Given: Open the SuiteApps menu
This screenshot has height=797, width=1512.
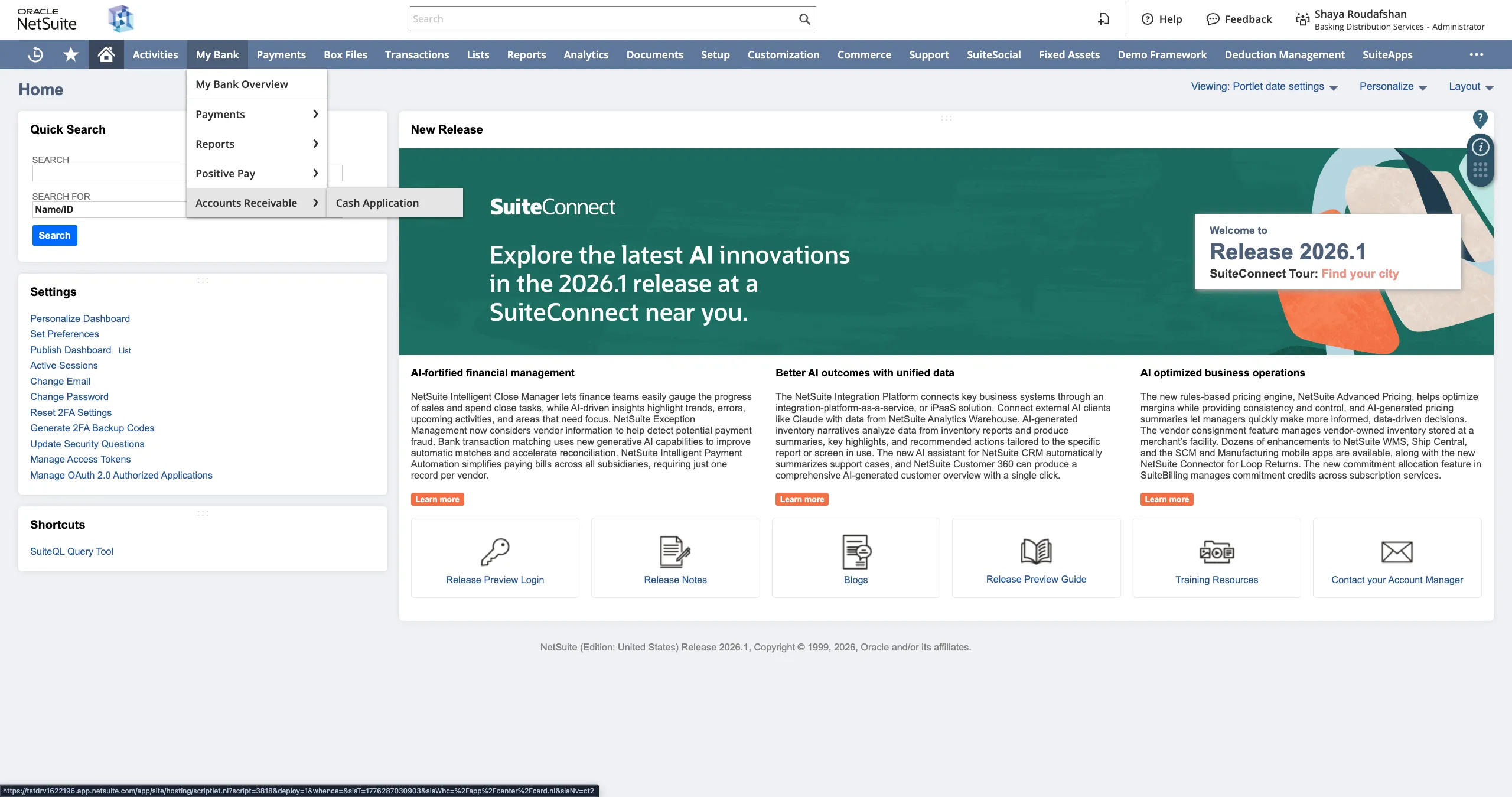Looking at the screenshot, I should tap(1387, 54).
